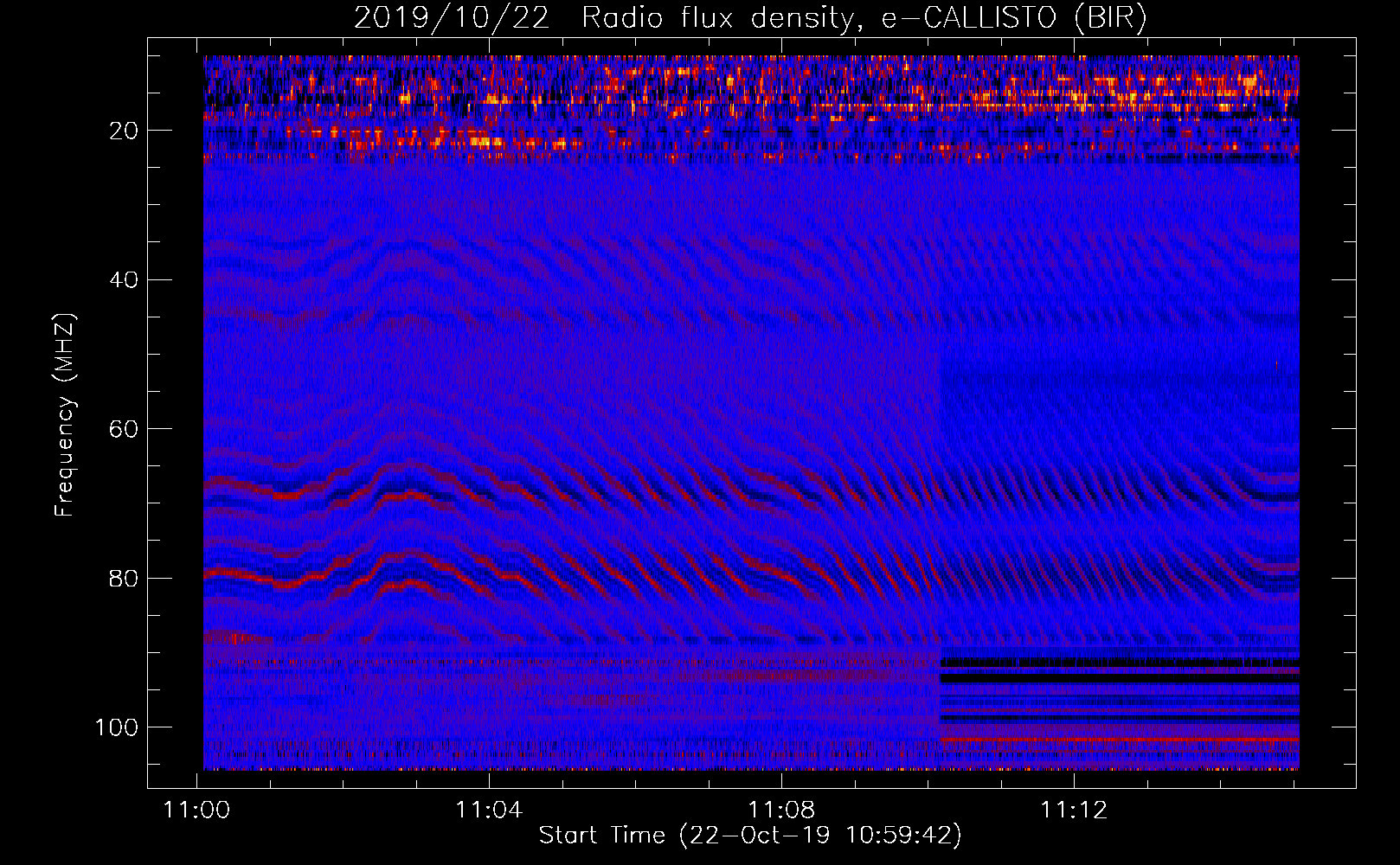Click the "11:08" time tick label
The width and height of the screenshot is (1400, 865).
[x=781, y=811]
